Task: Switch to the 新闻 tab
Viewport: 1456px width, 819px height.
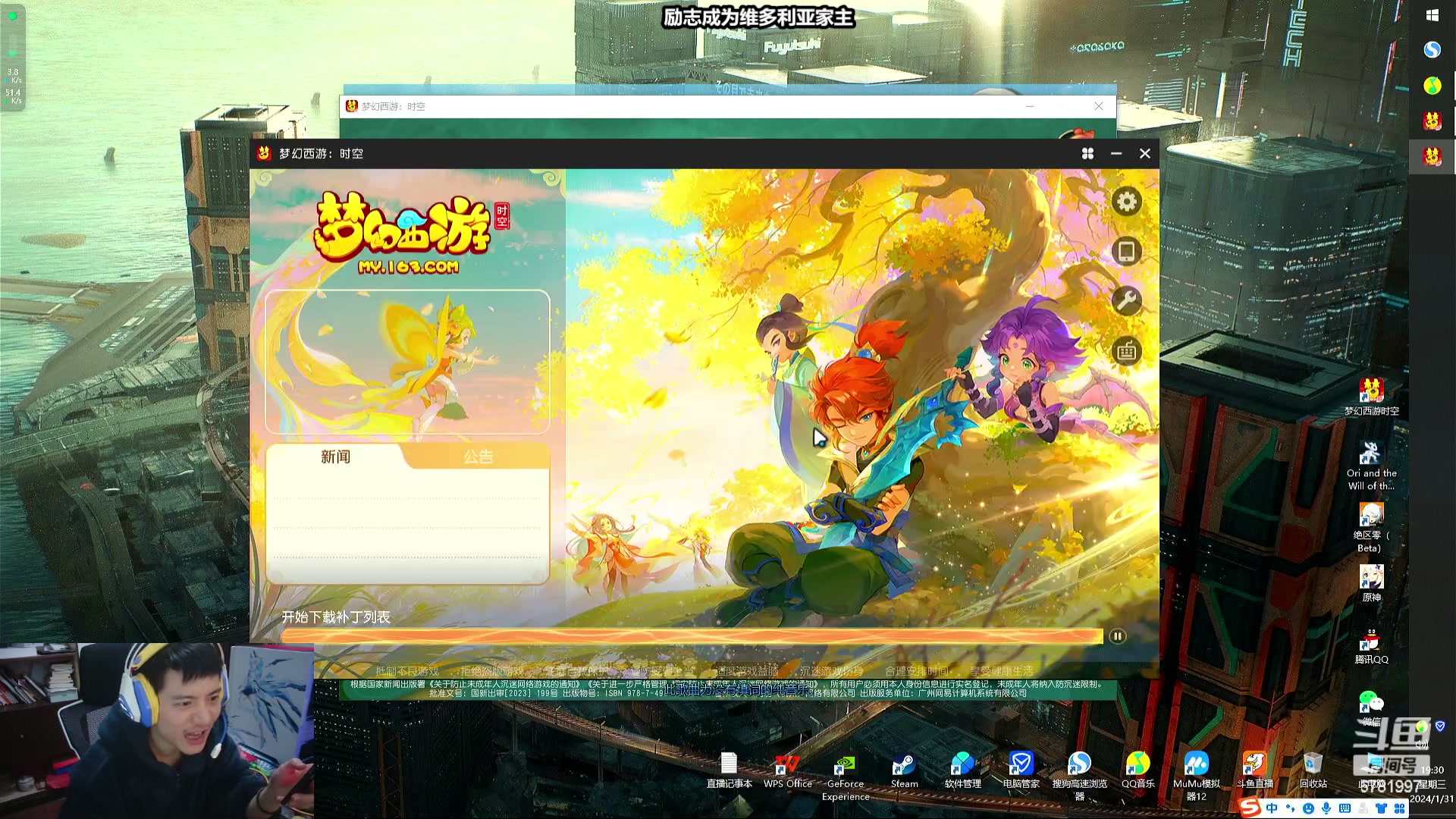Action: pos(335,457)
